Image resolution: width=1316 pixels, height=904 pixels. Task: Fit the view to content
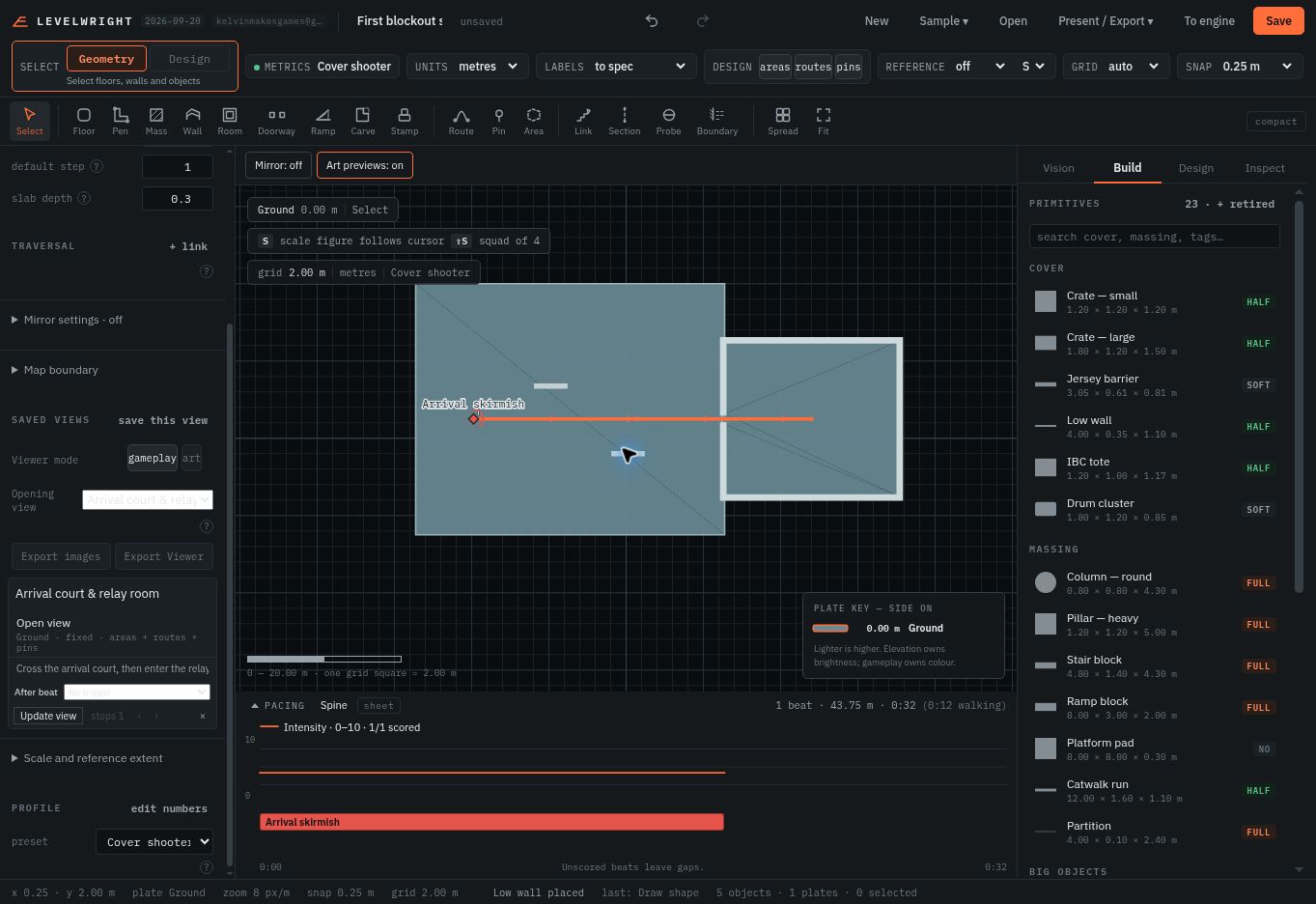pyautogui.click(x=824, y=121)
